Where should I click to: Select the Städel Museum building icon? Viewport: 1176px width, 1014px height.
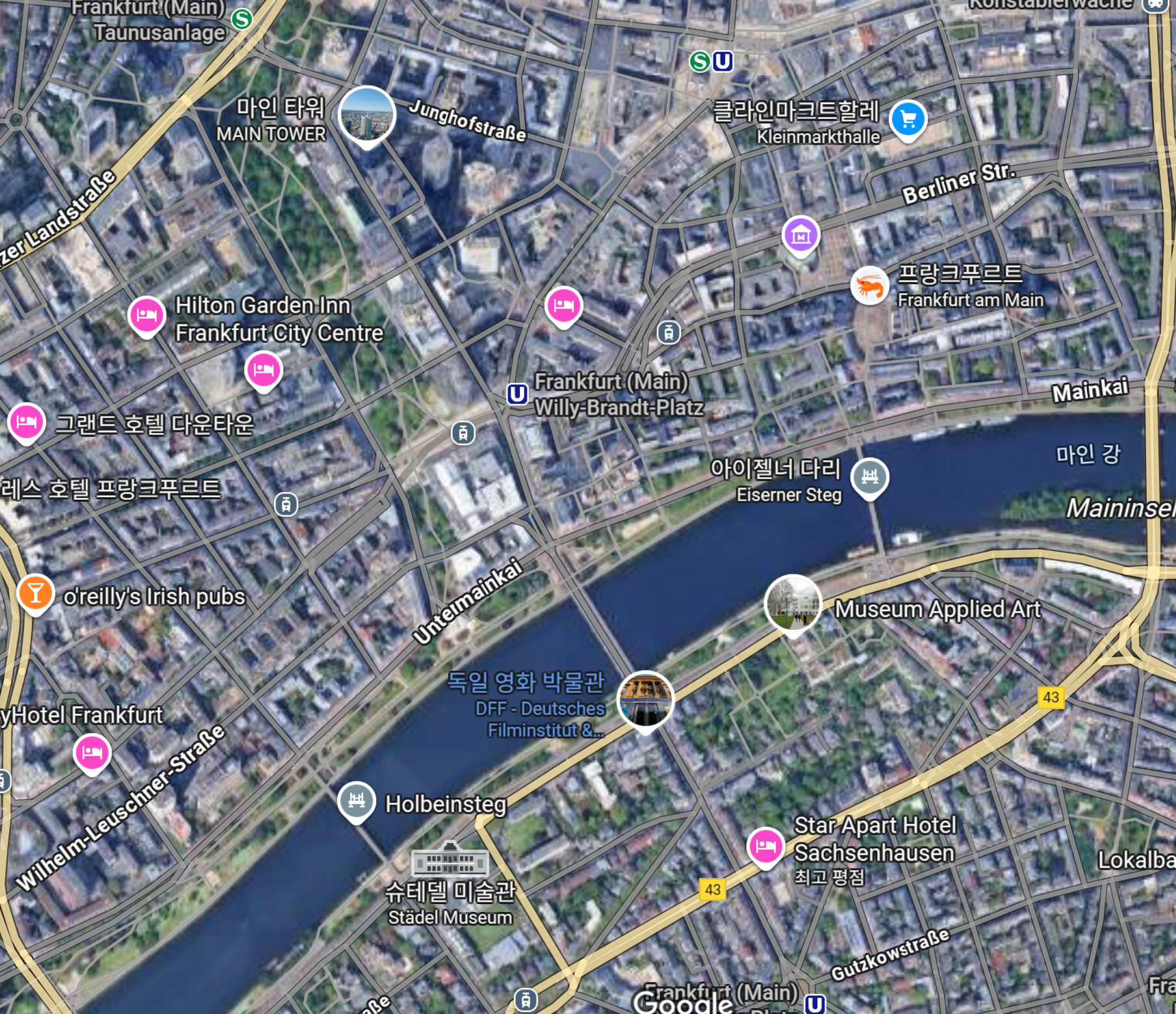tap(450, 859)
